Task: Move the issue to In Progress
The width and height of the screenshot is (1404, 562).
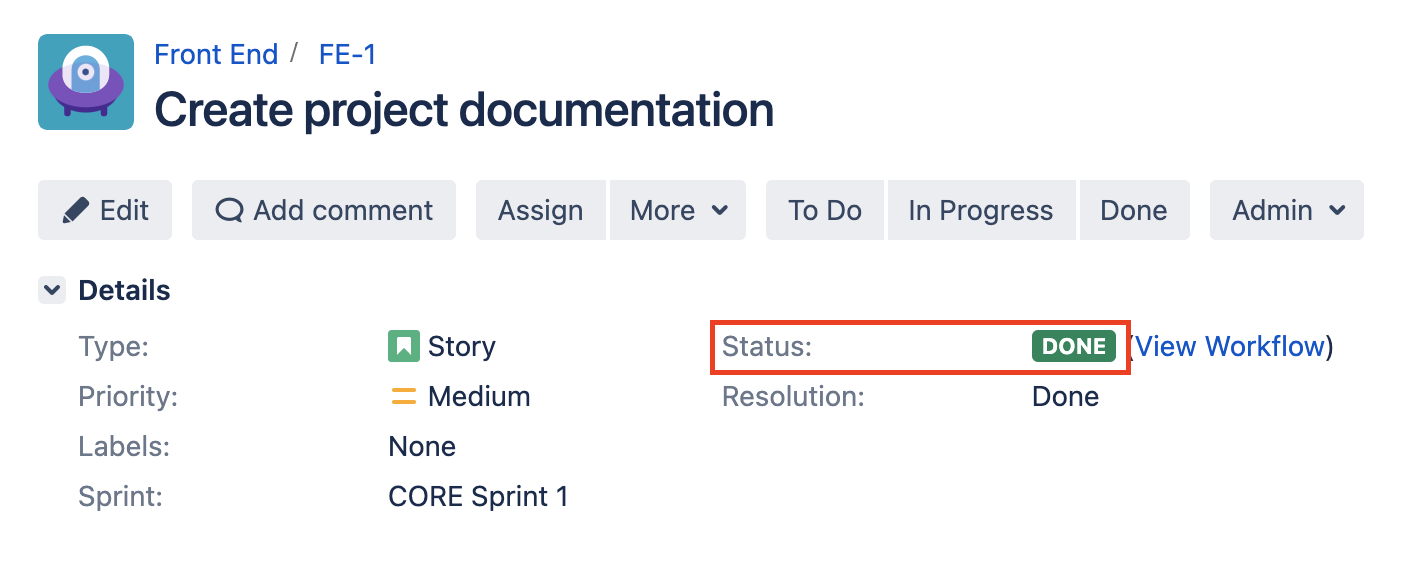Action: click(981, 211)
